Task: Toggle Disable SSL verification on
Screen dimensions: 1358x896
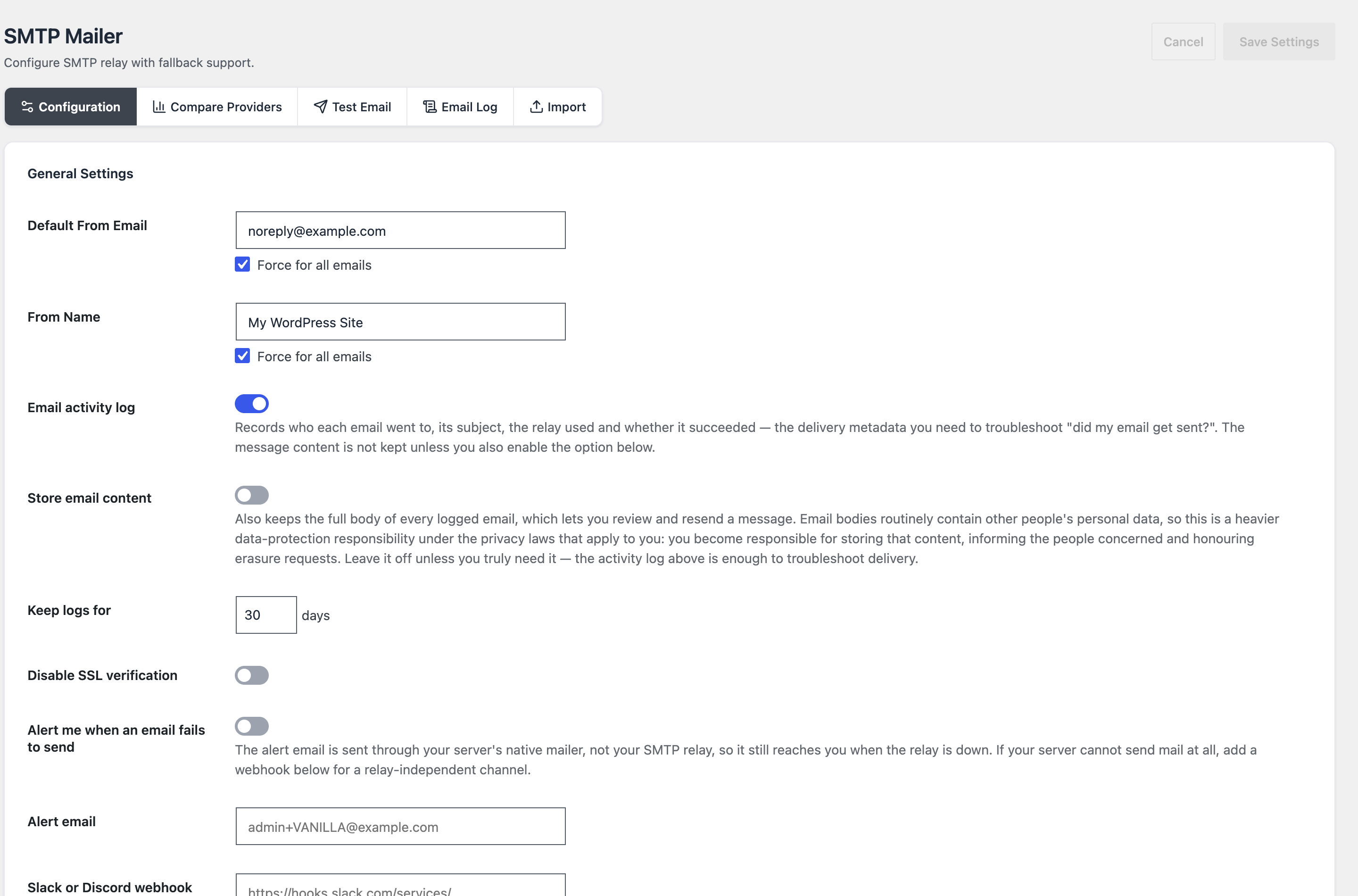Action: (251, 675)
